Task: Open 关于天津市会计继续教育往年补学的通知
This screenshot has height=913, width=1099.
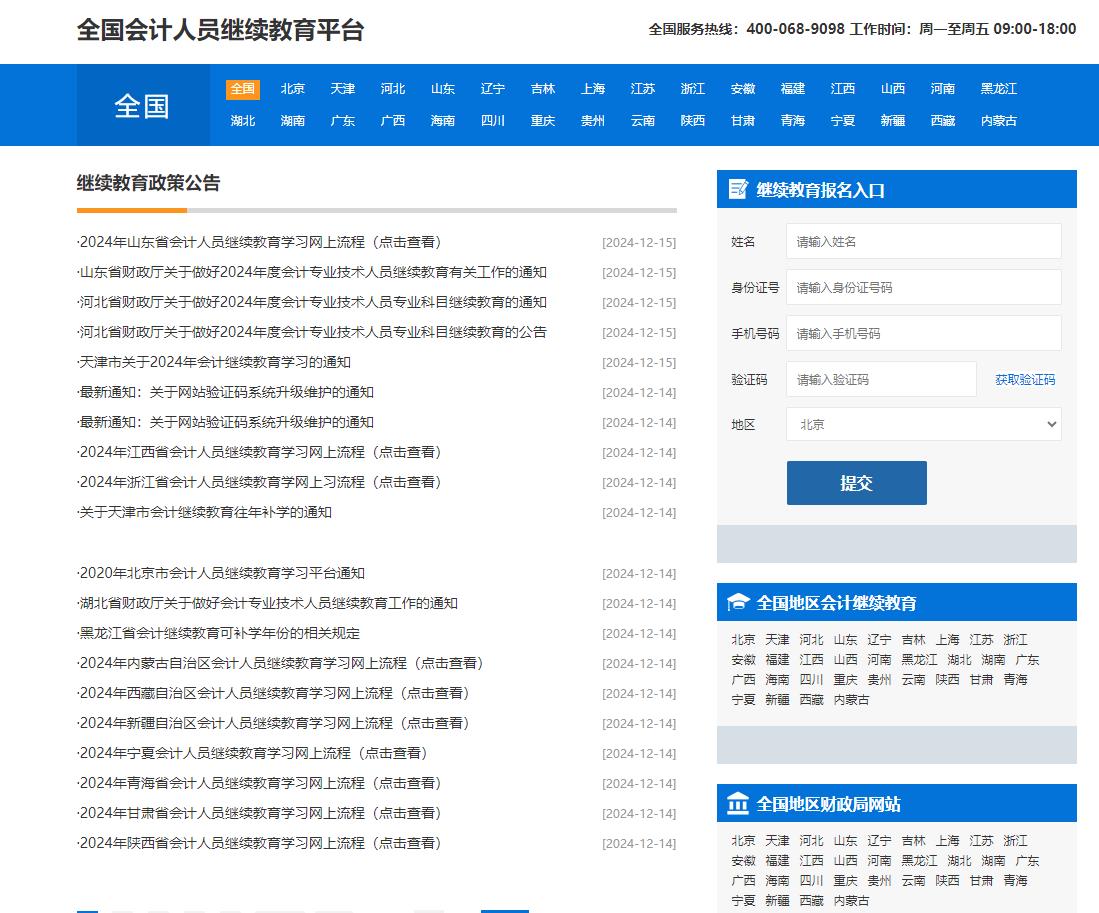Action: tap(204, 512)
